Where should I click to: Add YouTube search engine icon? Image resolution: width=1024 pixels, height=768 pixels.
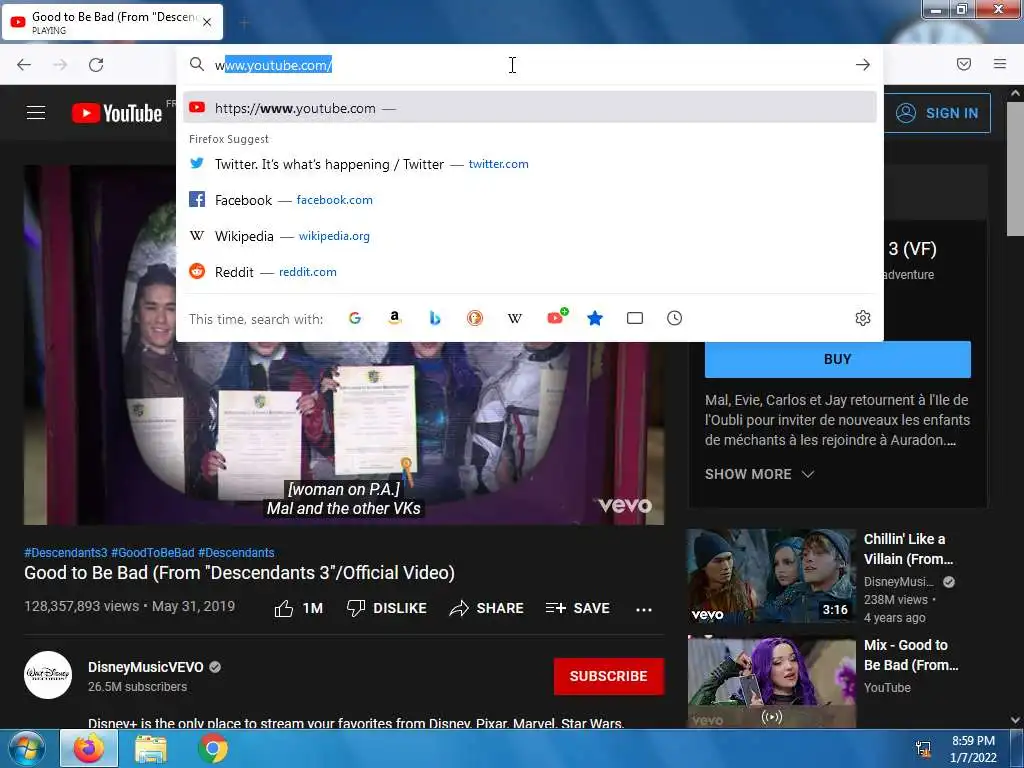point(556,317)
